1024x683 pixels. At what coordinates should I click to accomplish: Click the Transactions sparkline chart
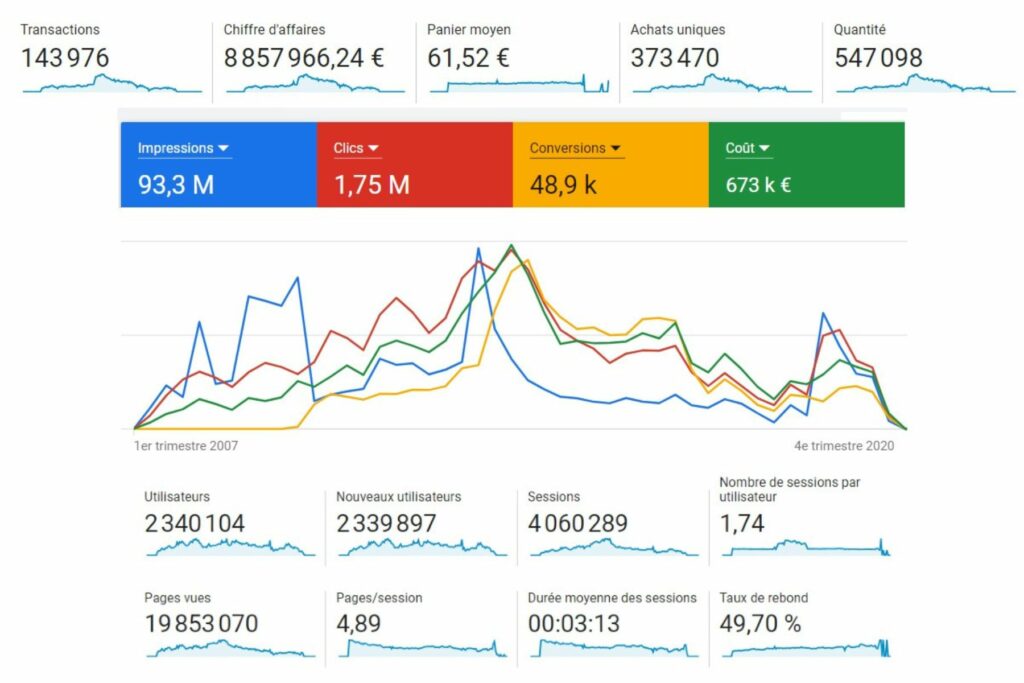pyautogui.click(x=112, y=84)
